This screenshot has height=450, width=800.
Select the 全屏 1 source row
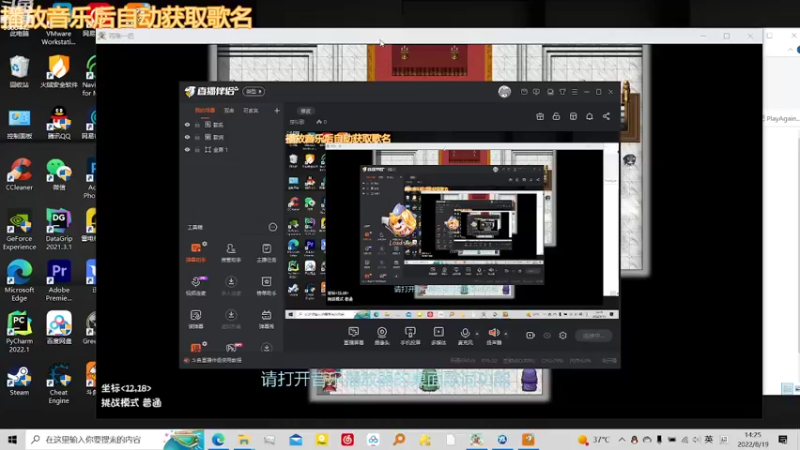click(232, 149)
